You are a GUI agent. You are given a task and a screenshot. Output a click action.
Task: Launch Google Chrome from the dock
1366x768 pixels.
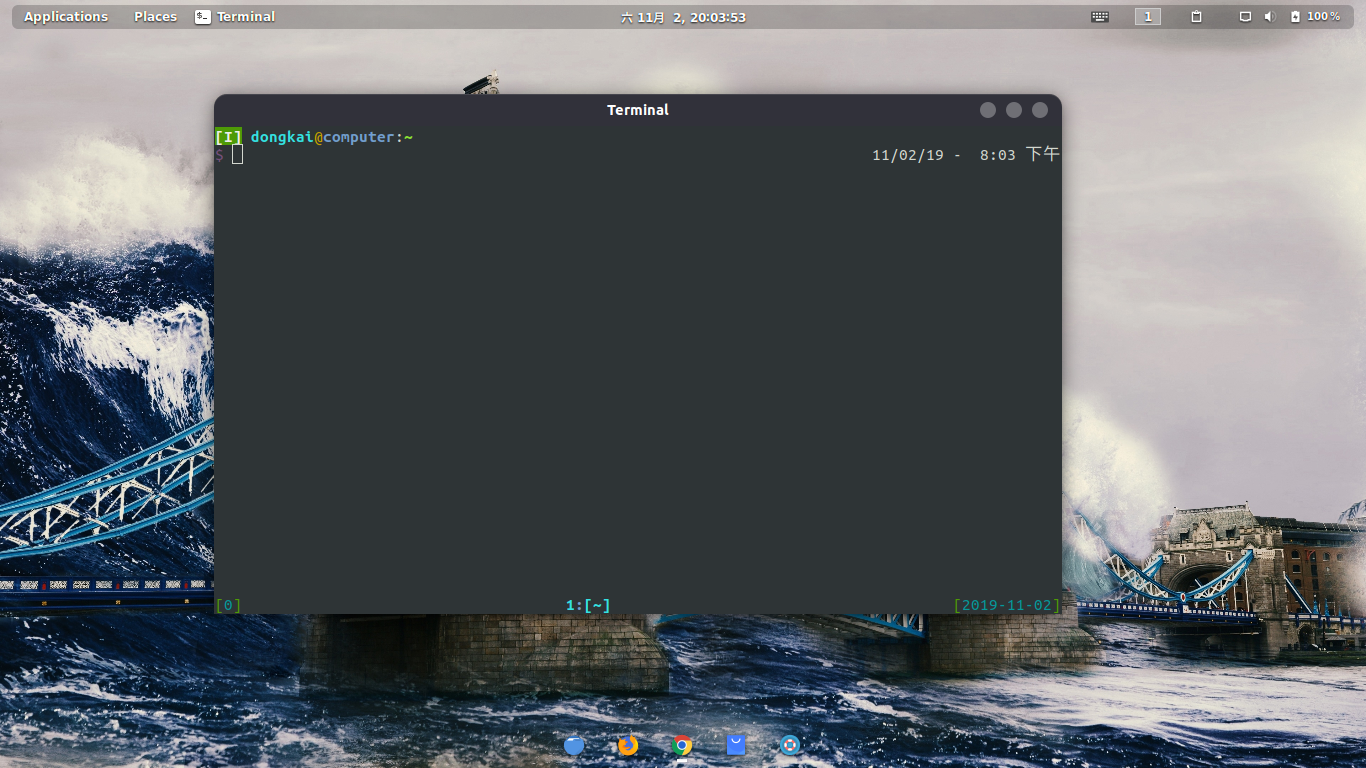(682, 745)
